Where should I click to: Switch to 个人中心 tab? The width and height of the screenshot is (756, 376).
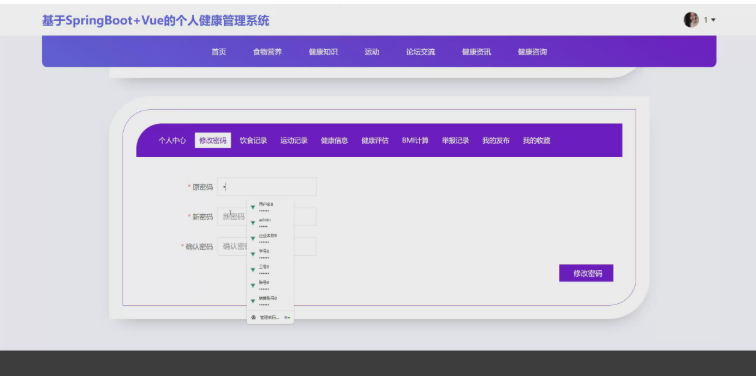pos(172,140)
